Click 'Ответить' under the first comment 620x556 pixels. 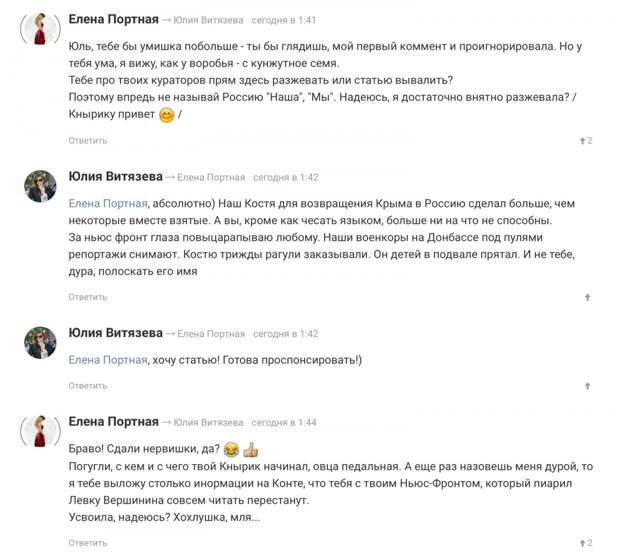pyautogui.click(x=88, y=141)
